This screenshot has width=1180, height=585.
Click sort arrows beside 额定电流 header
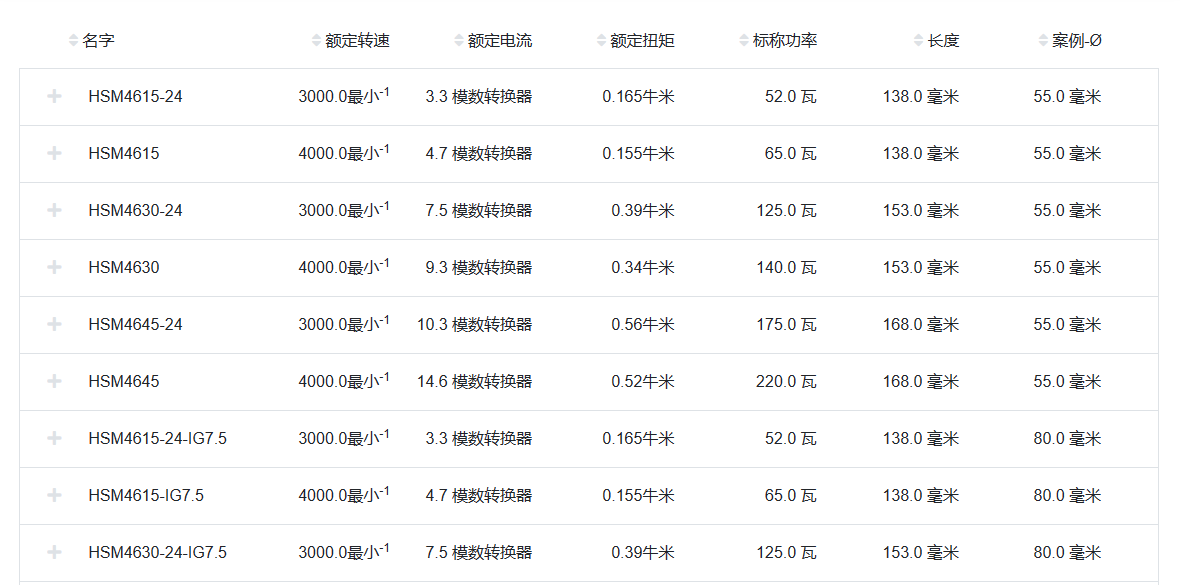459,41
